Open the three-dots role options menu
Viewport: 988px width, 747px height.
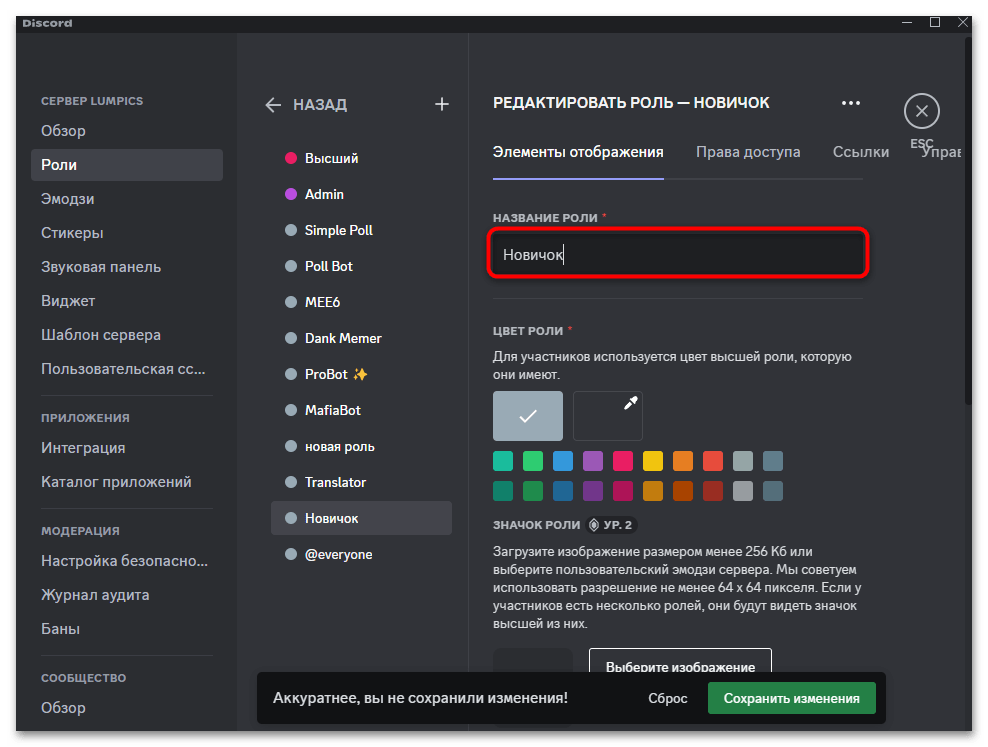click(x=850, y=103)
